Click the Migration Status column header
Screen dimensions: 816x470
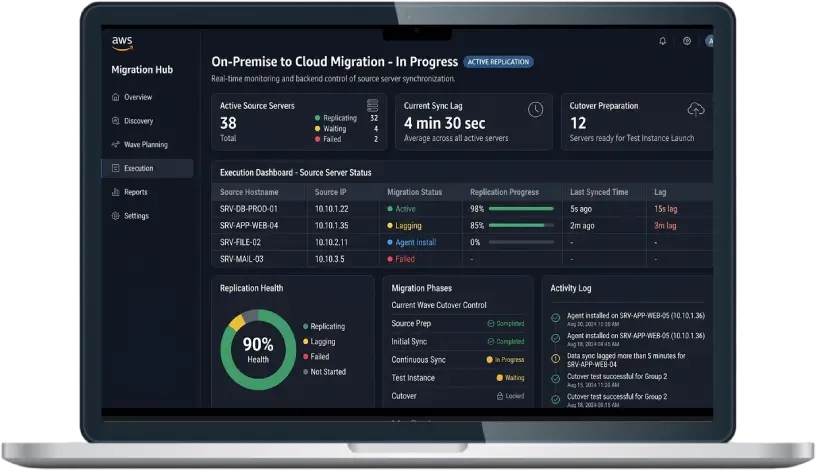(414, 192)
